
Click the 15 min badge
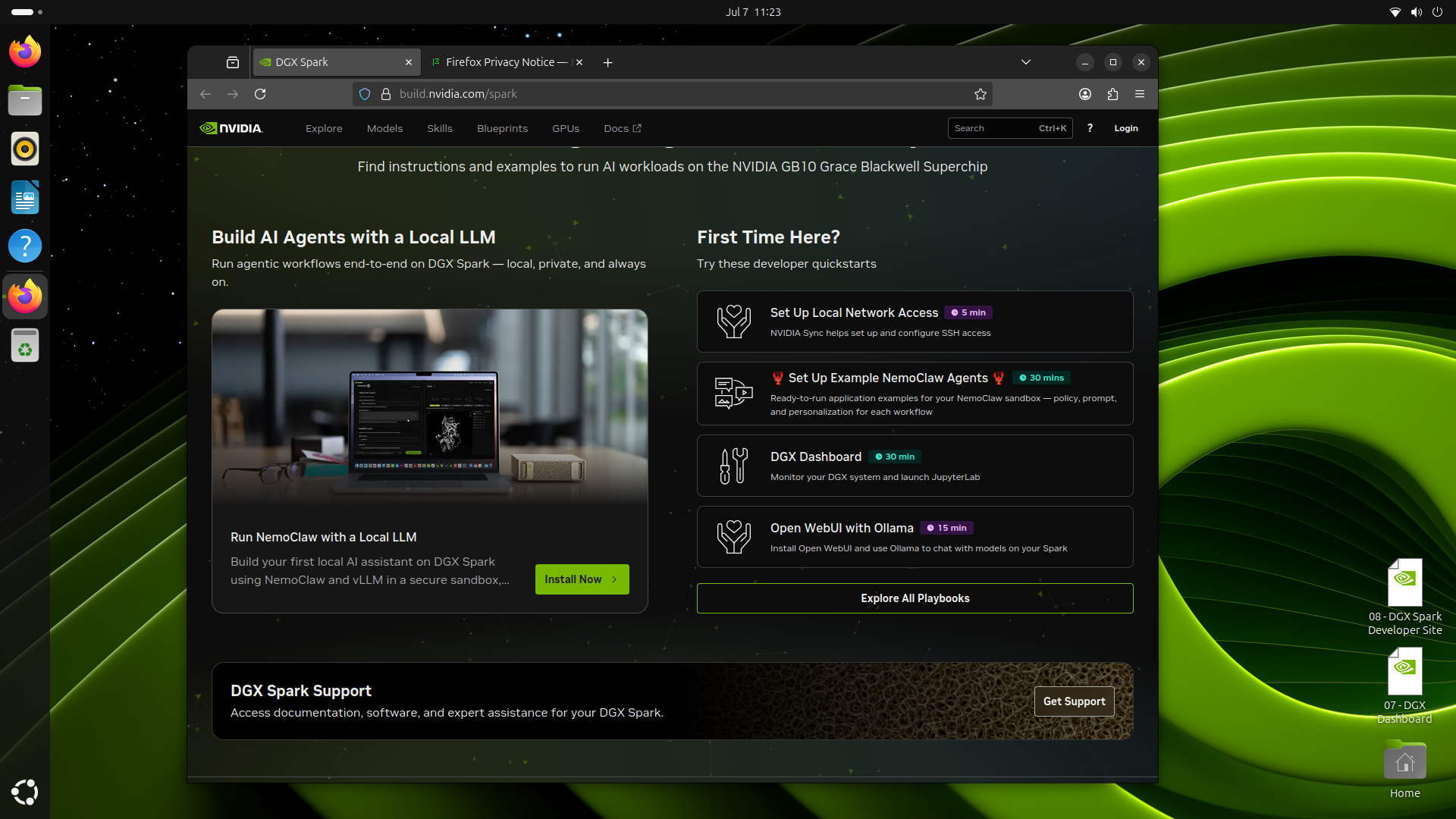coord(946,528)
